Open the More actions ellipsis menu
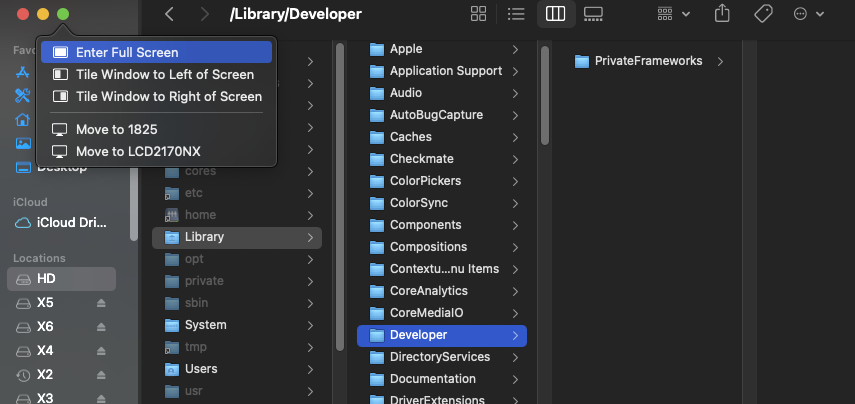Image resolution: width=855 pixels, height=404 pixels. pyautogui.click(x=808, y=14)
